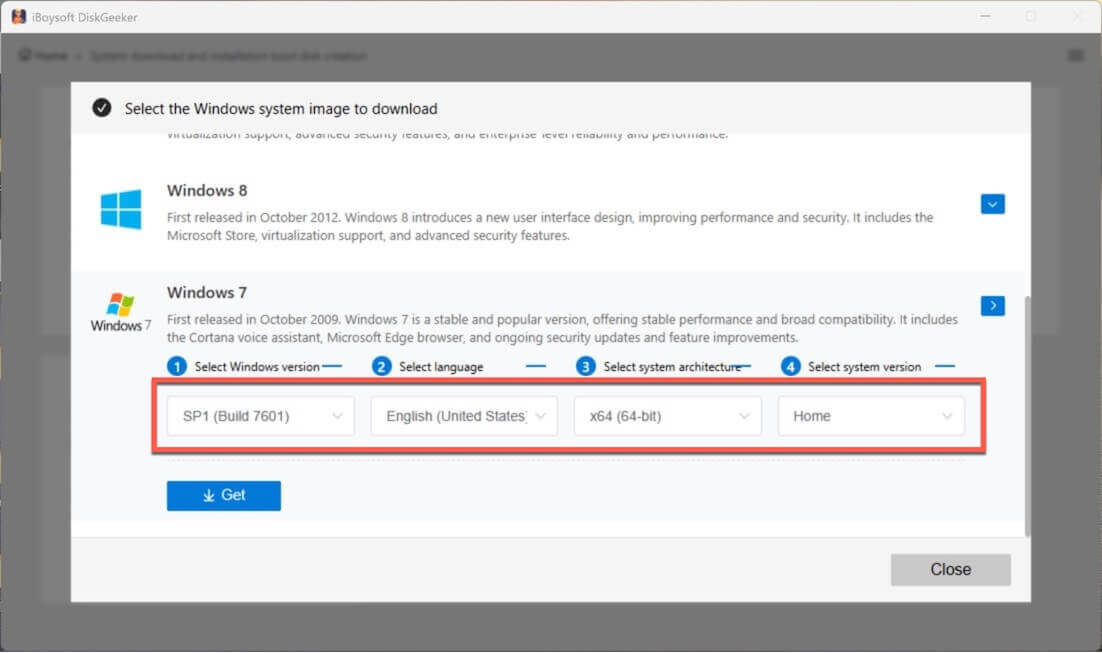Click the Windows 7 heading text

(x=207, y=292)
